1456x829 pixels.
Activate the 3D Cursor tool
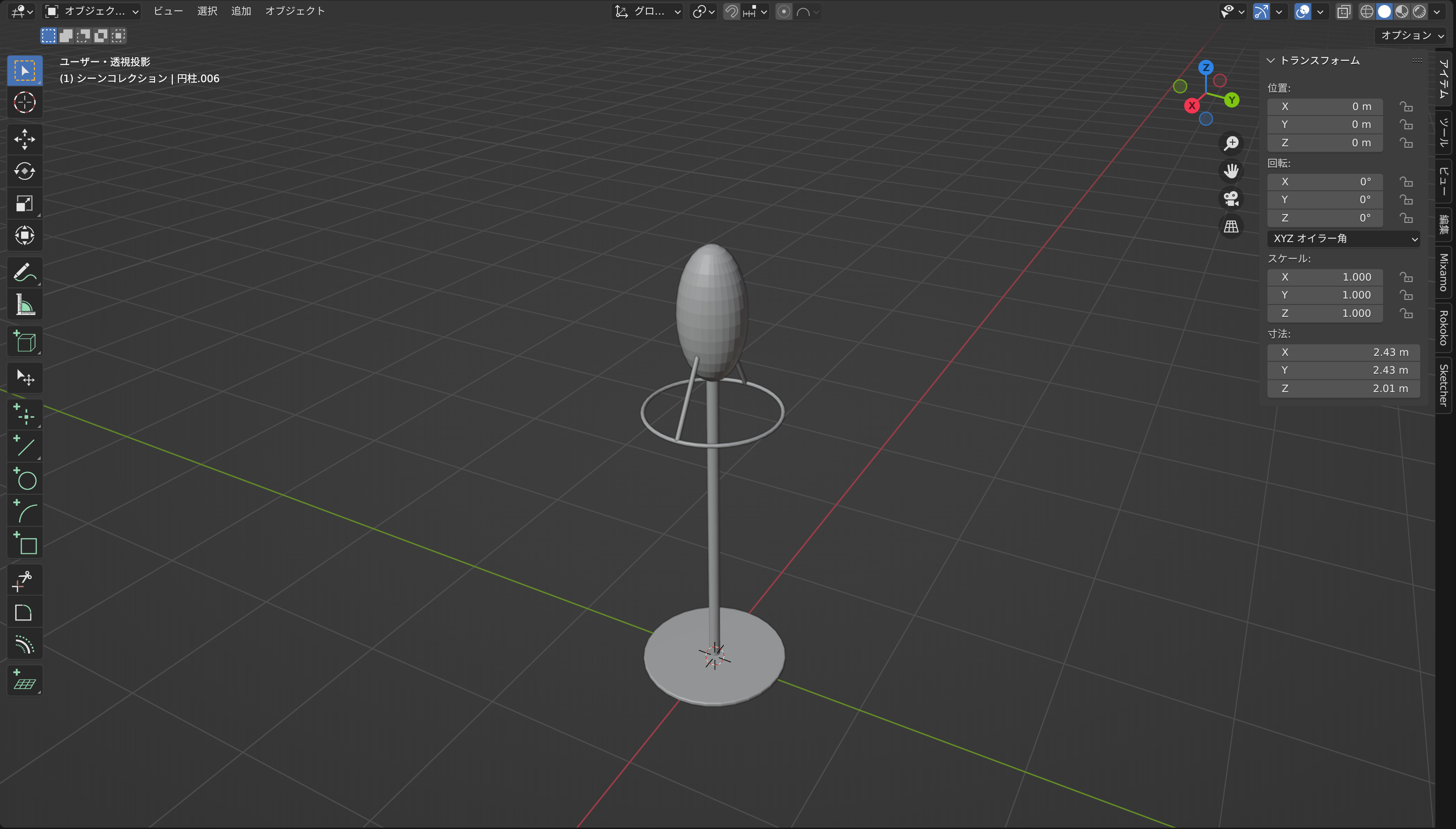click(24, 103)
